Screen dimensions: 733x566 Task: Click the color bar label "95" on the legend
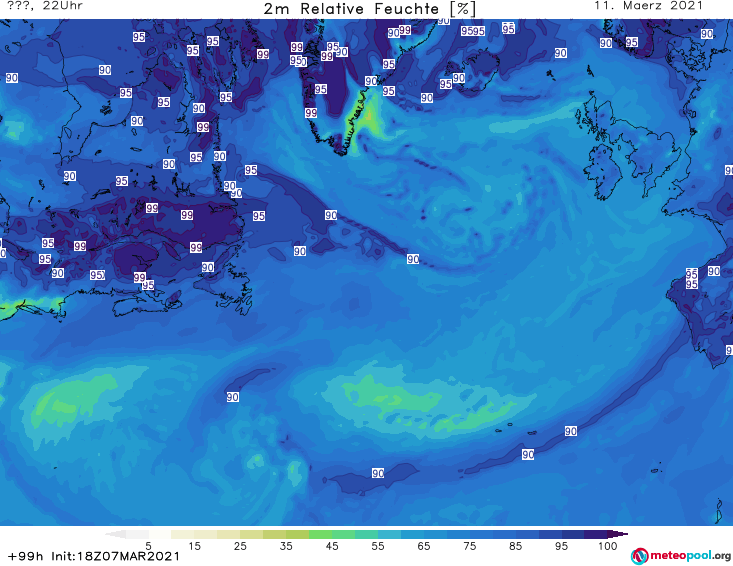(x=561, y=546)
